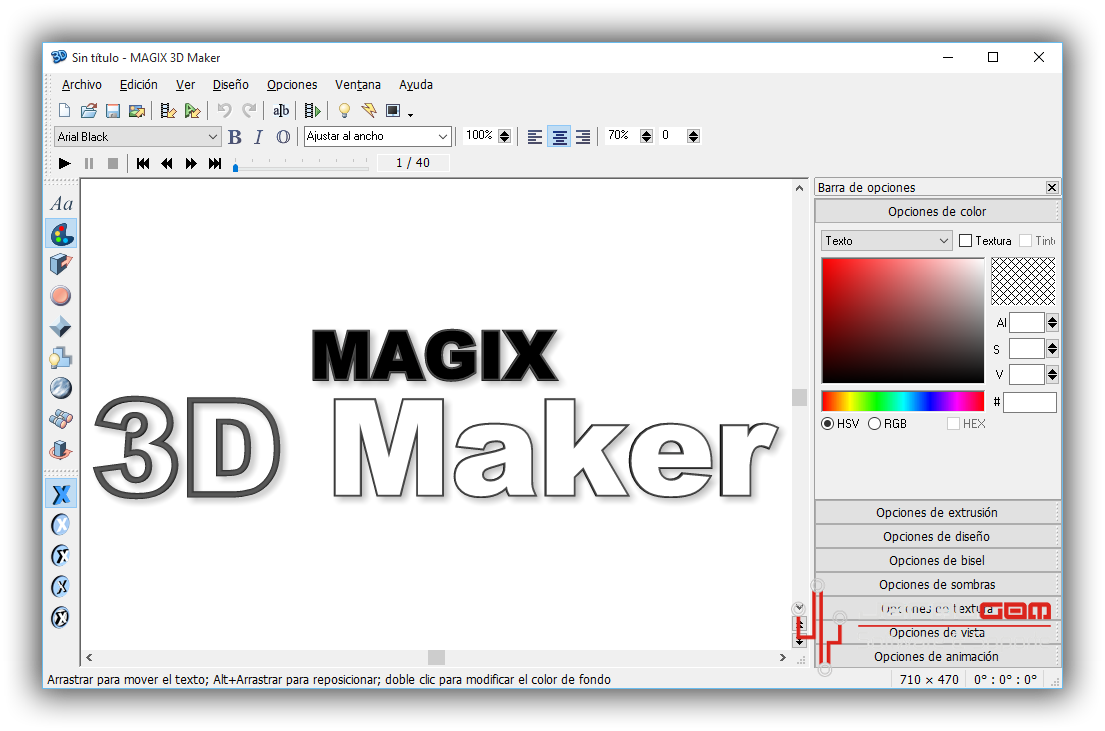The height and width of the screenshot is (731, 1105).
Task: Select the red sphere bevel tool
Action: tap(61, 295)
